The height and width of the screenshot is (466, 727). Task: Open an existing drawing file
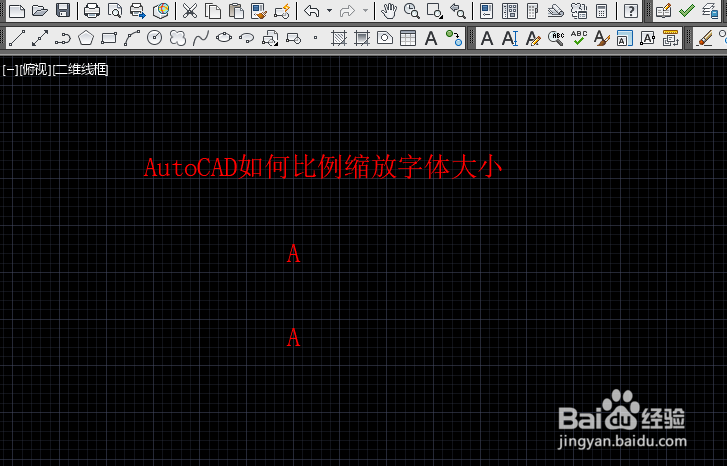coord(40,10)
